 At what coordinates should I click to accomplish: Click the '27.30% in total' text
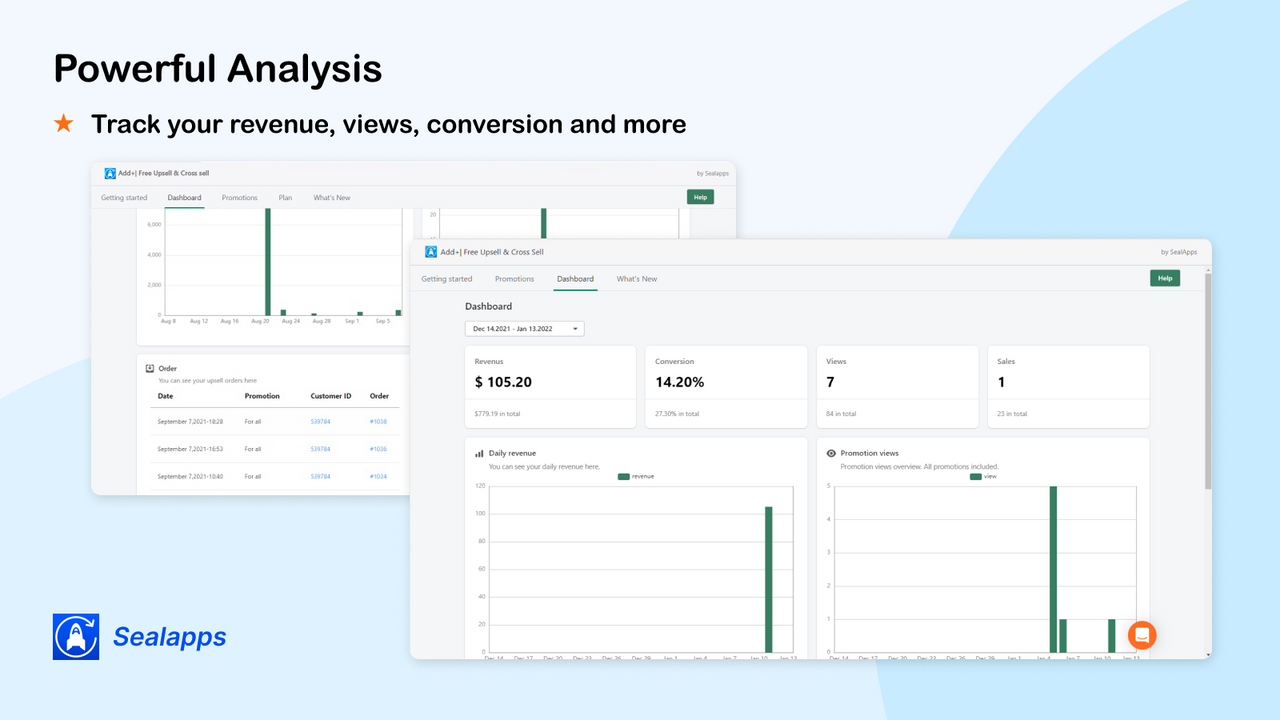click(x=677, y=414)
